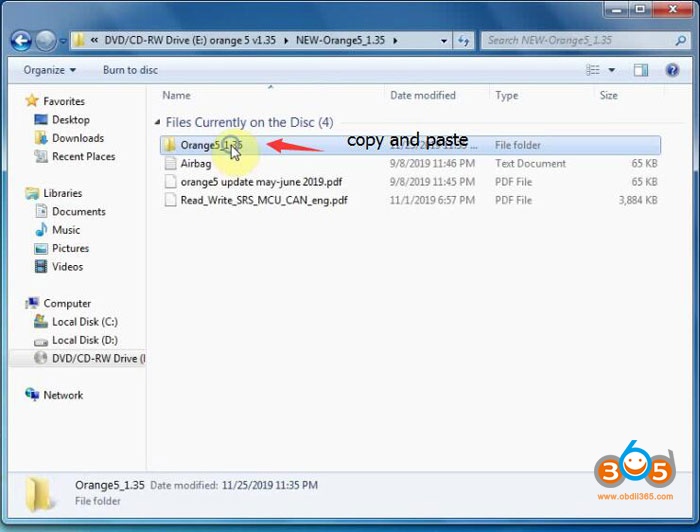Click orange5 update may-june 2019.pdf file name
This screenshot has width=700, height=532.
261,182
